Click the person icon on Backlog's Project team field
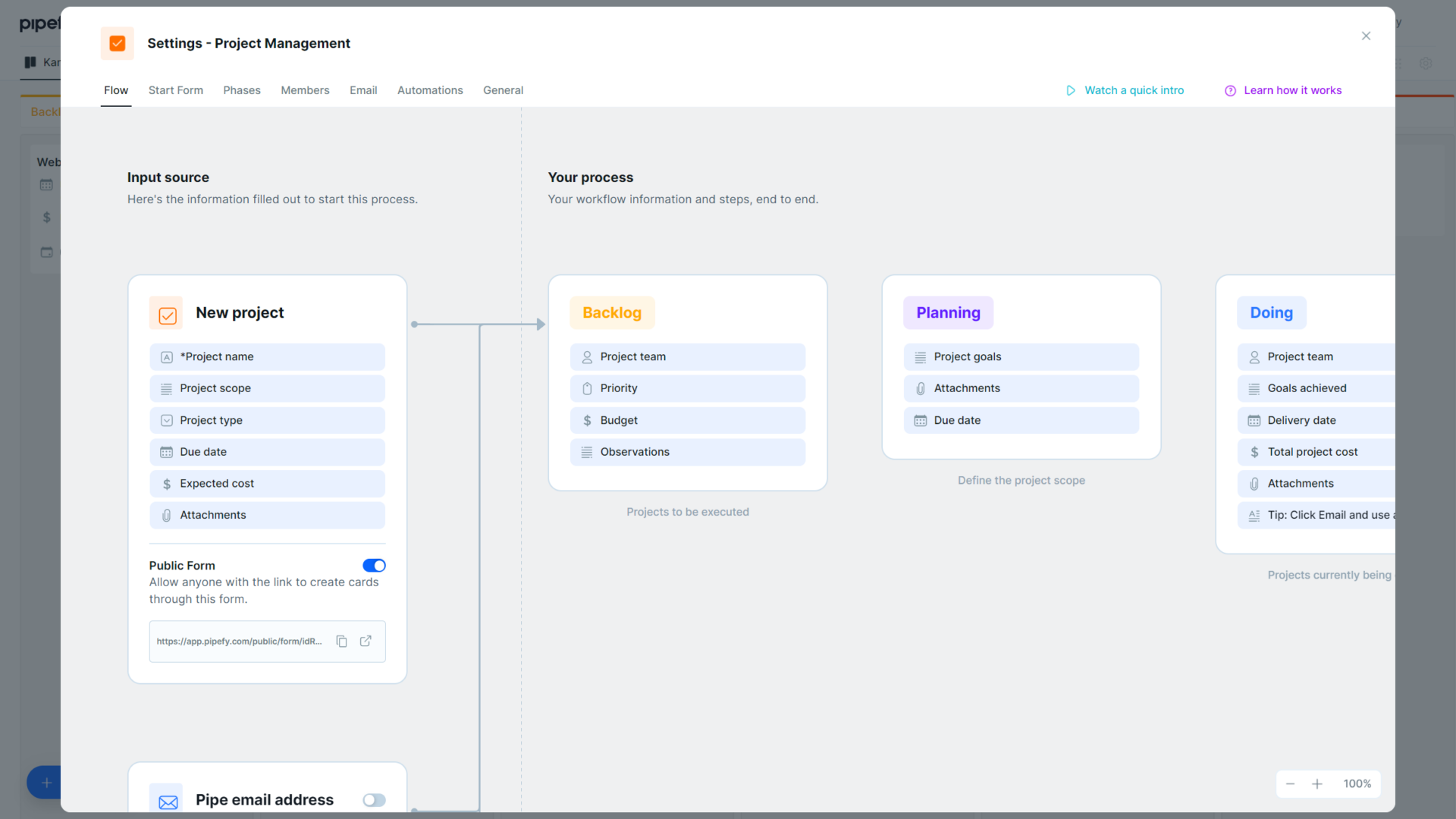This screenshot has width=1456, height=819. [x=585, y=356]
